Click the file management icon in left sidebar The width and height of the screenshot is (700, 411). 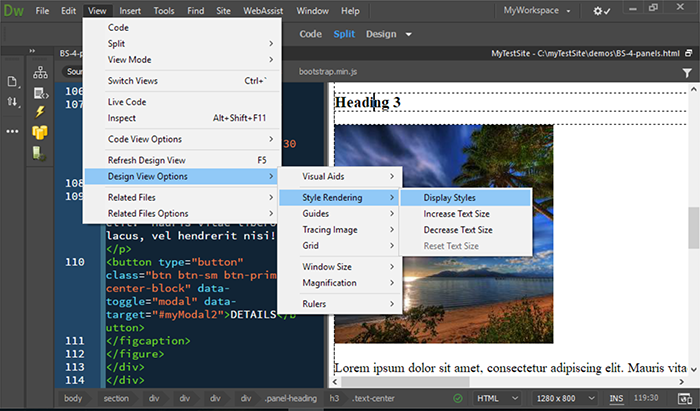[x=12, y=82]
